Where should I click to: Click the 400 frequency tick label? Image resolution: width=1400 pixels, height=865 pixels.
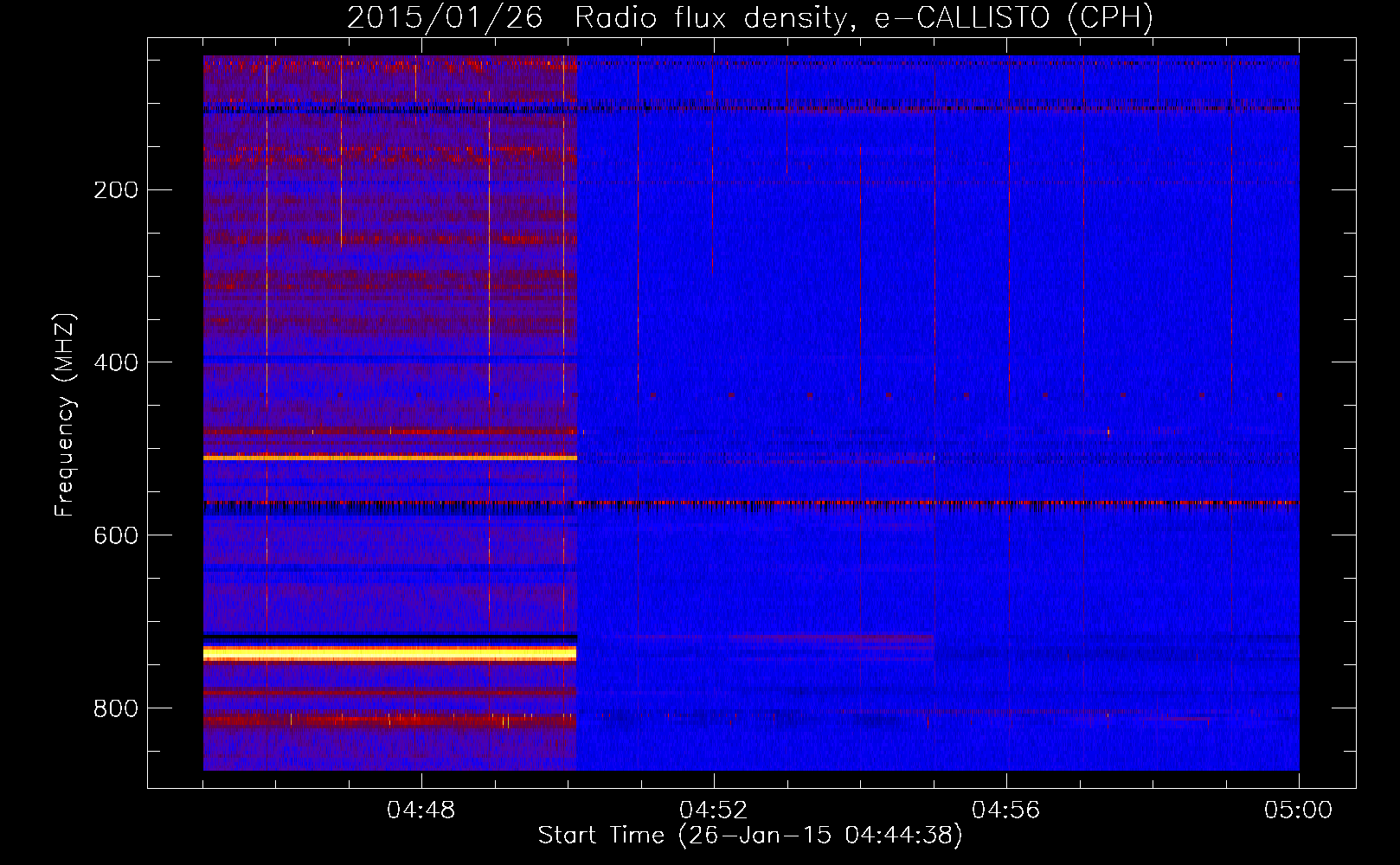coord(116,362)
